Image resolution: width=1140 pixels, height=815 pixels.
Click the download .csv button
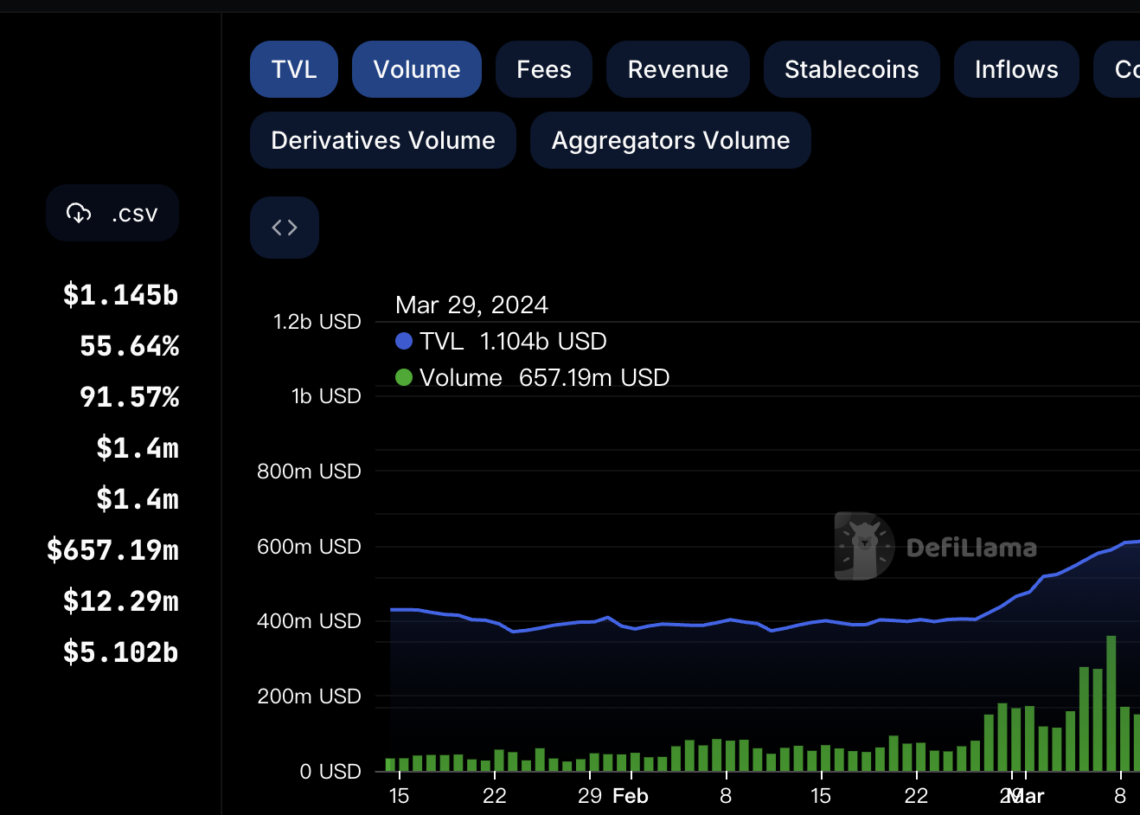pyautogui.click(x=112, y=213)
